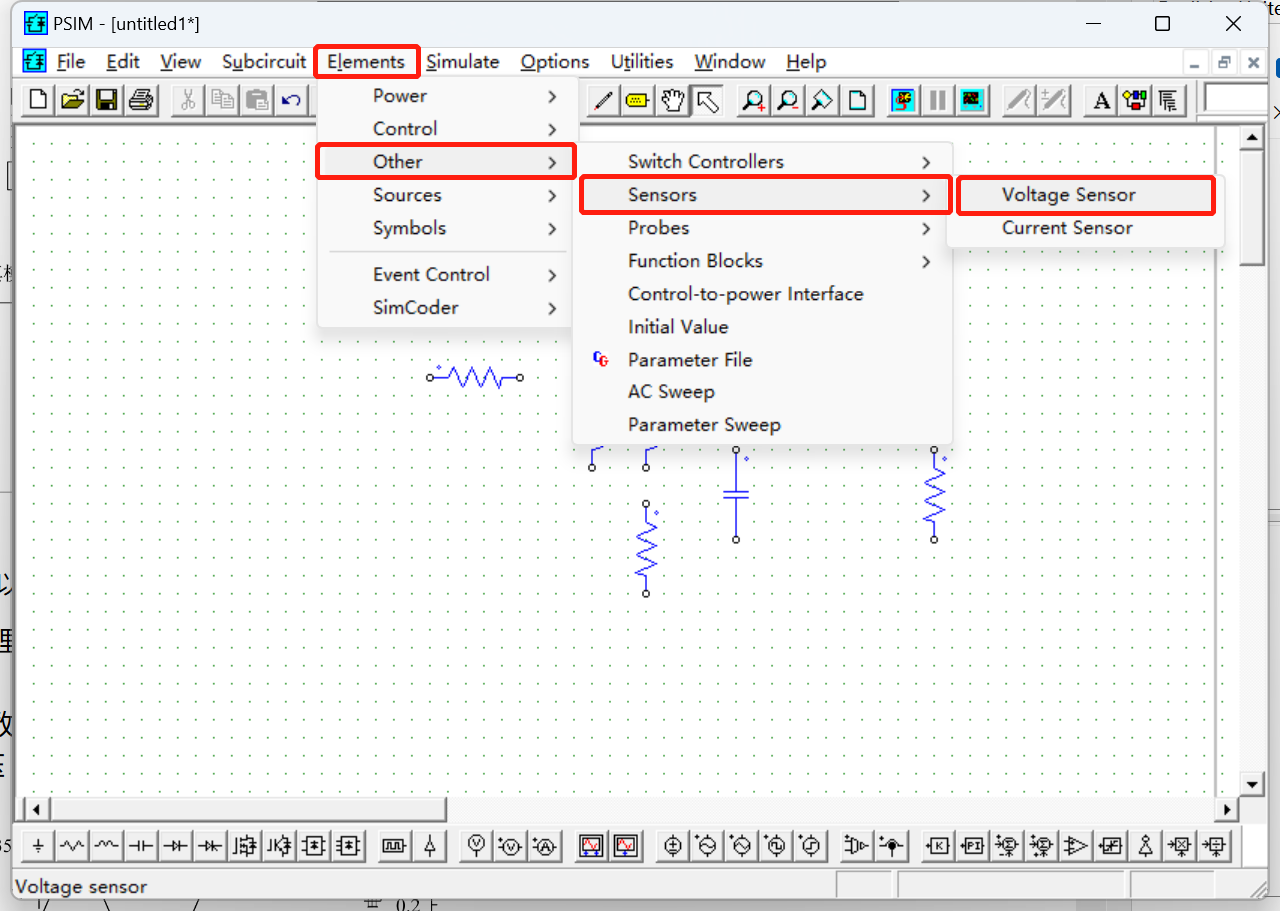The height and width of the screenshot is (911, 1280).
Task: Select the AC Sweep menu entry
Action: coord(762,392)
